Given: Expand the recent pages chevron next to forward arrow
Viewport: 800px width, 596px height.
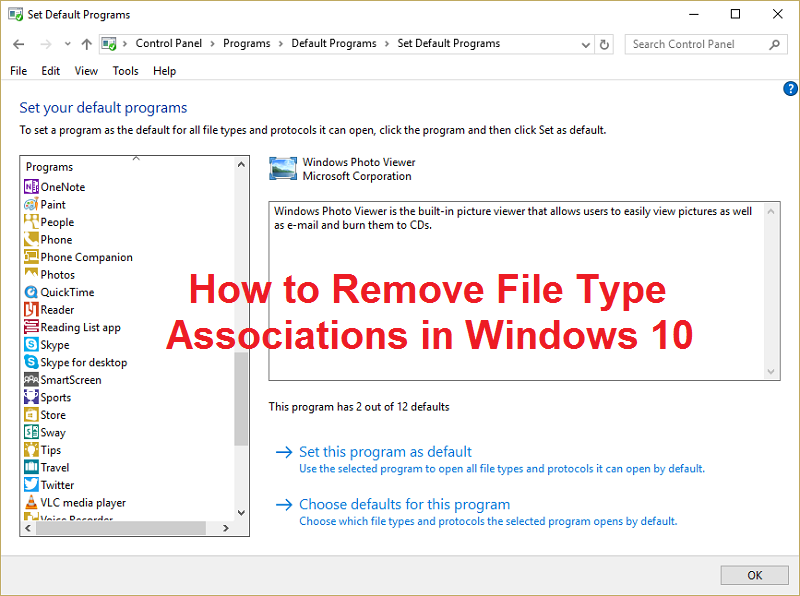Looking at the screenshot, I should coord(66,44).
